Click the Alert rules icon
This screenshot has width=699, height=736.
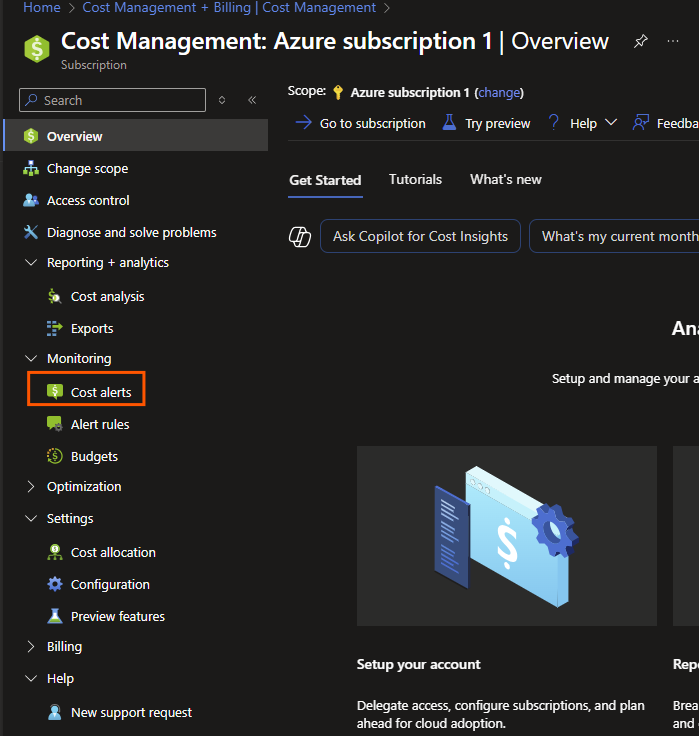coord(54,424)
